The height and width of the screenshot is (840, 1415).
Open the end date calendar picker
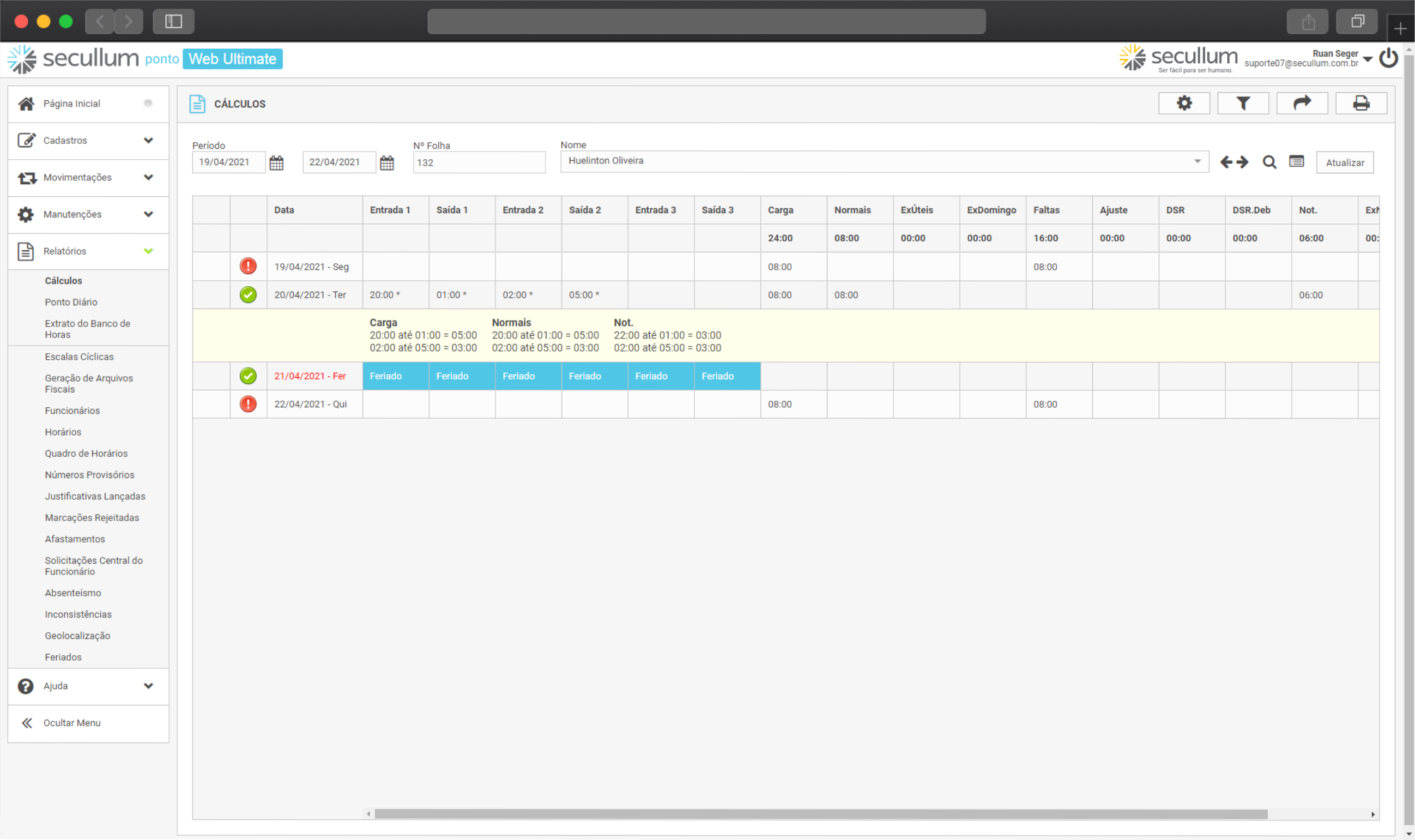(386, 163)
